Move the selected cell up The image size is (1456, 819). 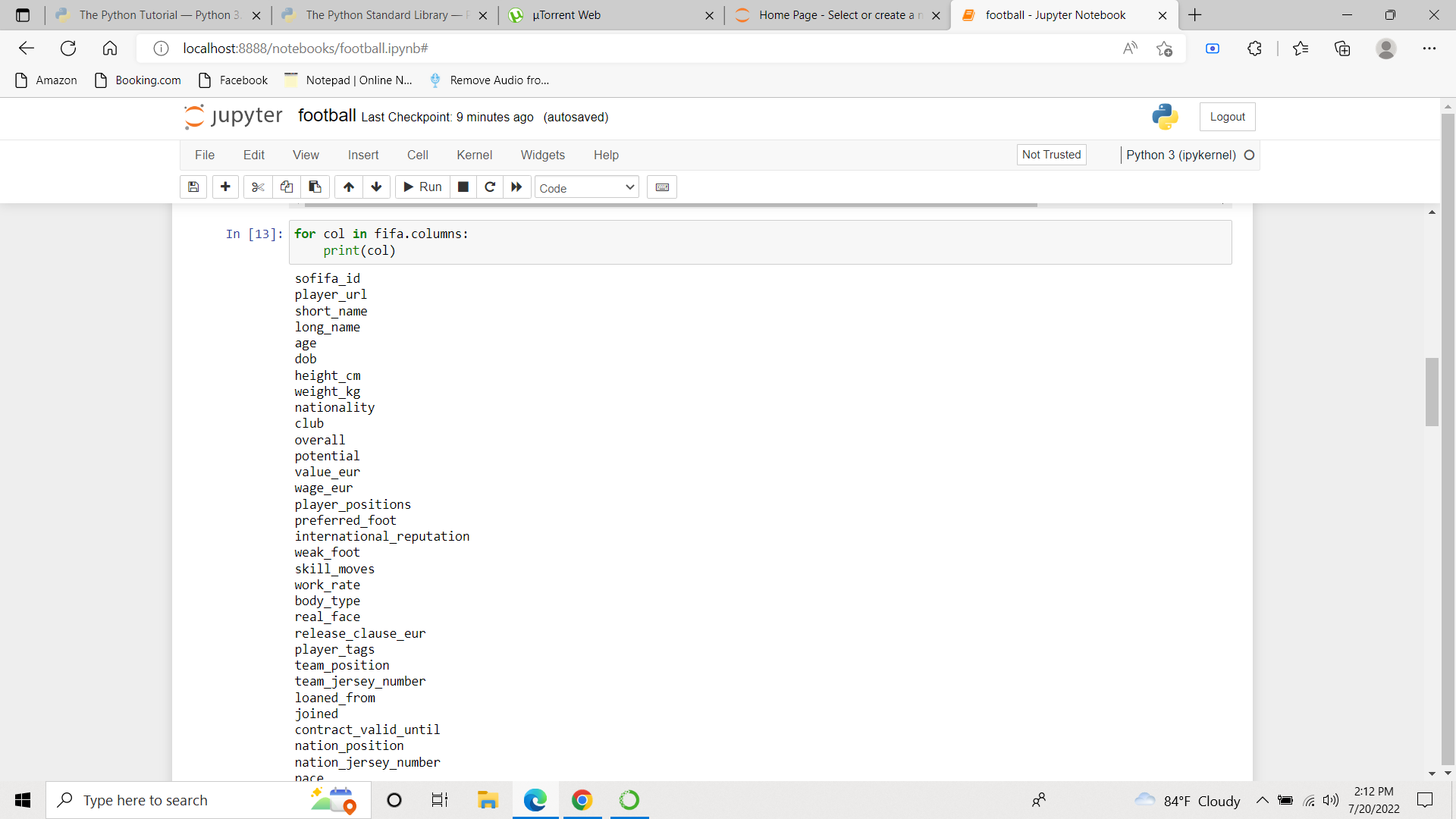coord(349,187)
